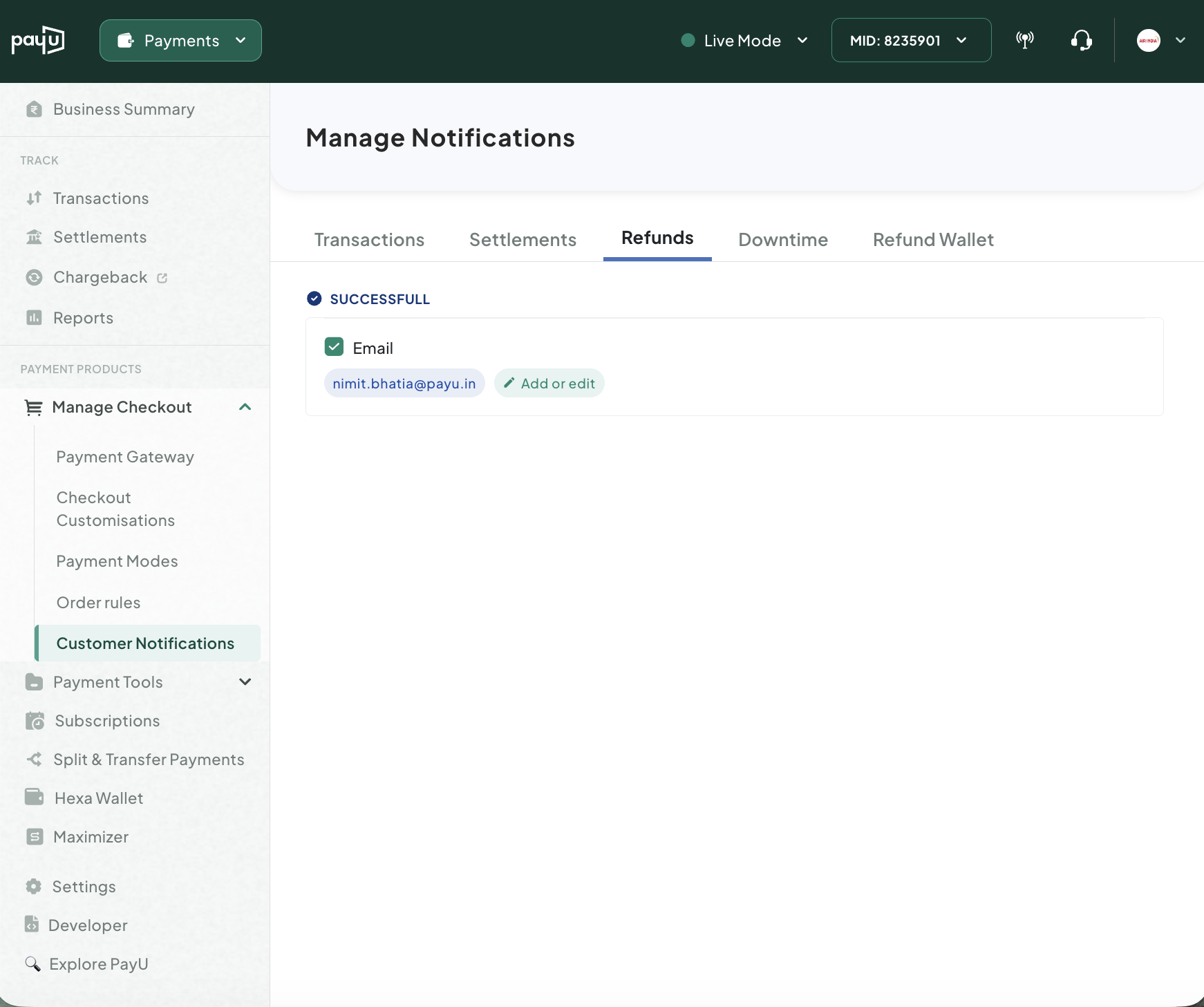Image resolution: width=1204 pixels, height=1007 pixels.
Task: Click the green Live Mode status dot
Action: tap(688, 40)
